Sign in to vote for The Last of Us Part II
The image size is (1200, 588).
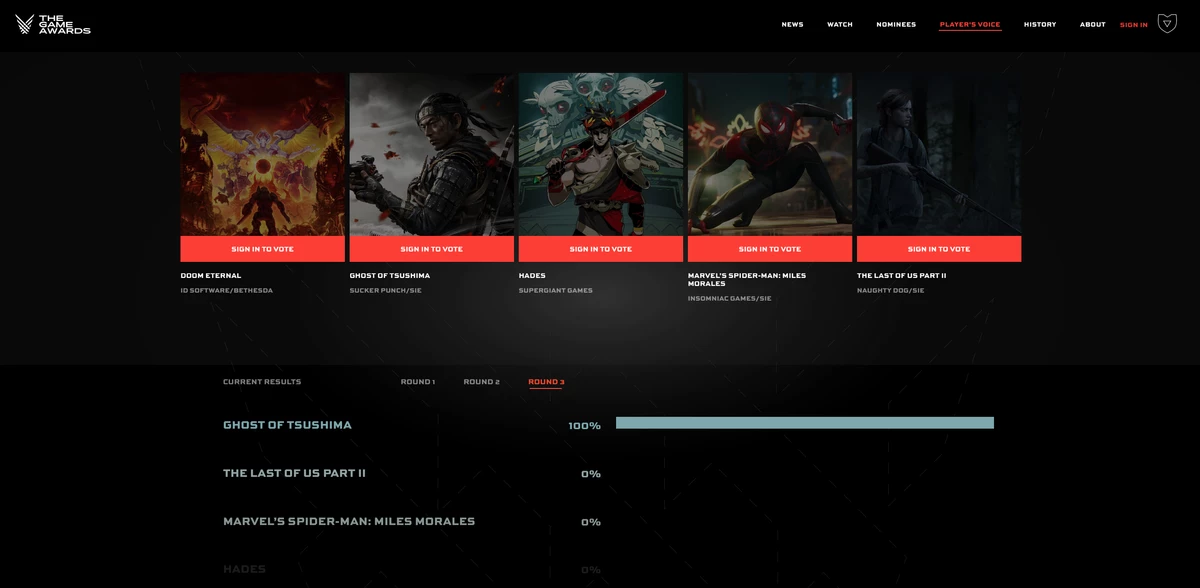(939, 249)
